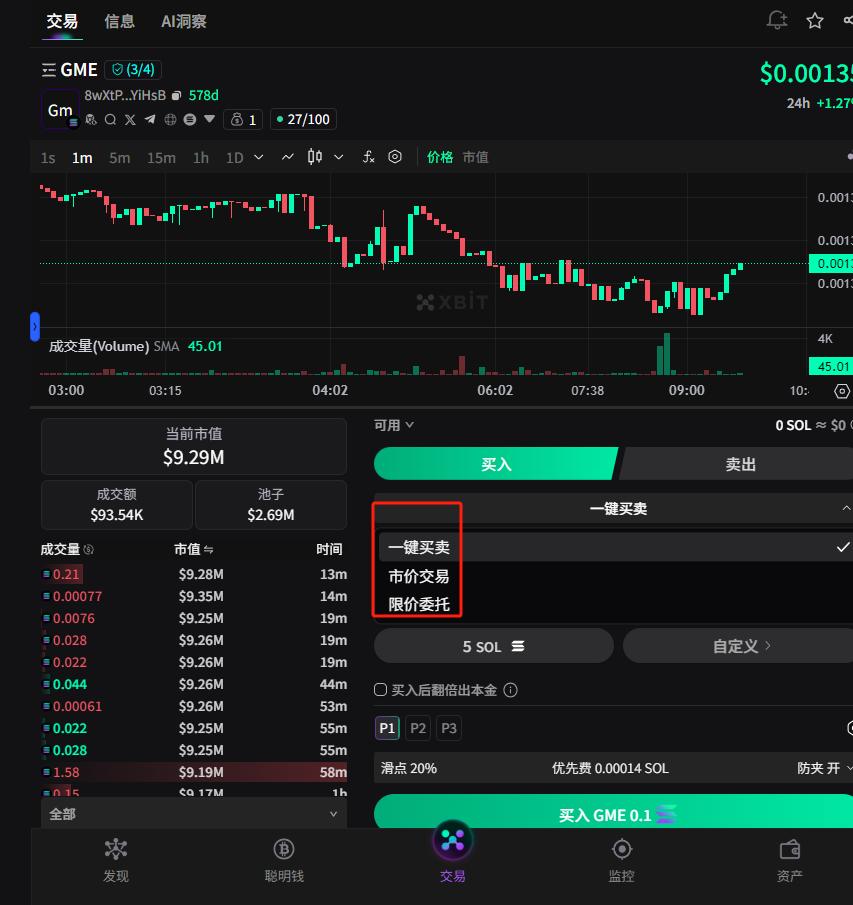Open the fx indicators icon
Screen dimensions: 853x905
coord(368,157)
